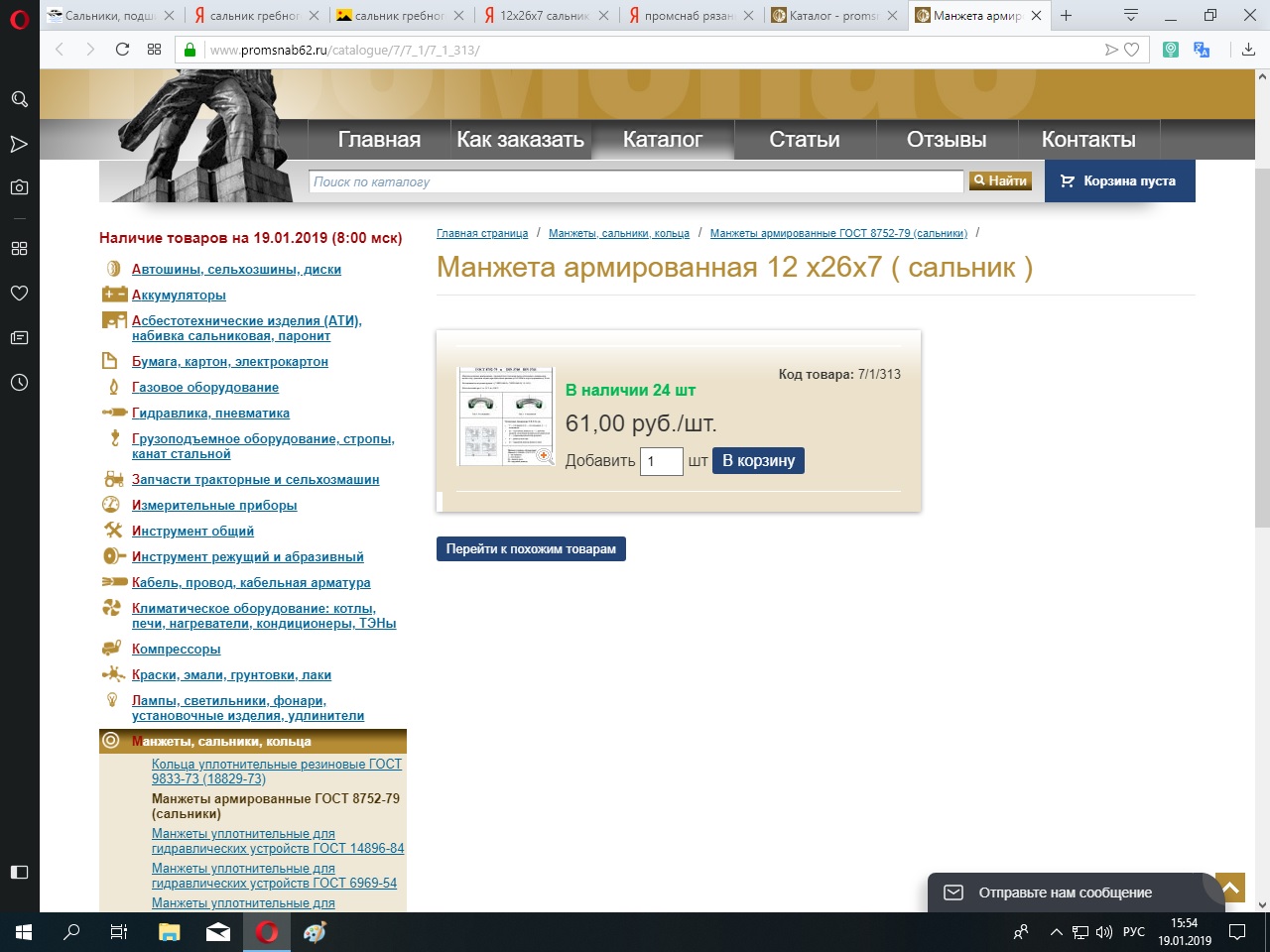This screenshot has height=952, width=1270.
Task: Open Opera menu logo button
Action: coord(19,18)
